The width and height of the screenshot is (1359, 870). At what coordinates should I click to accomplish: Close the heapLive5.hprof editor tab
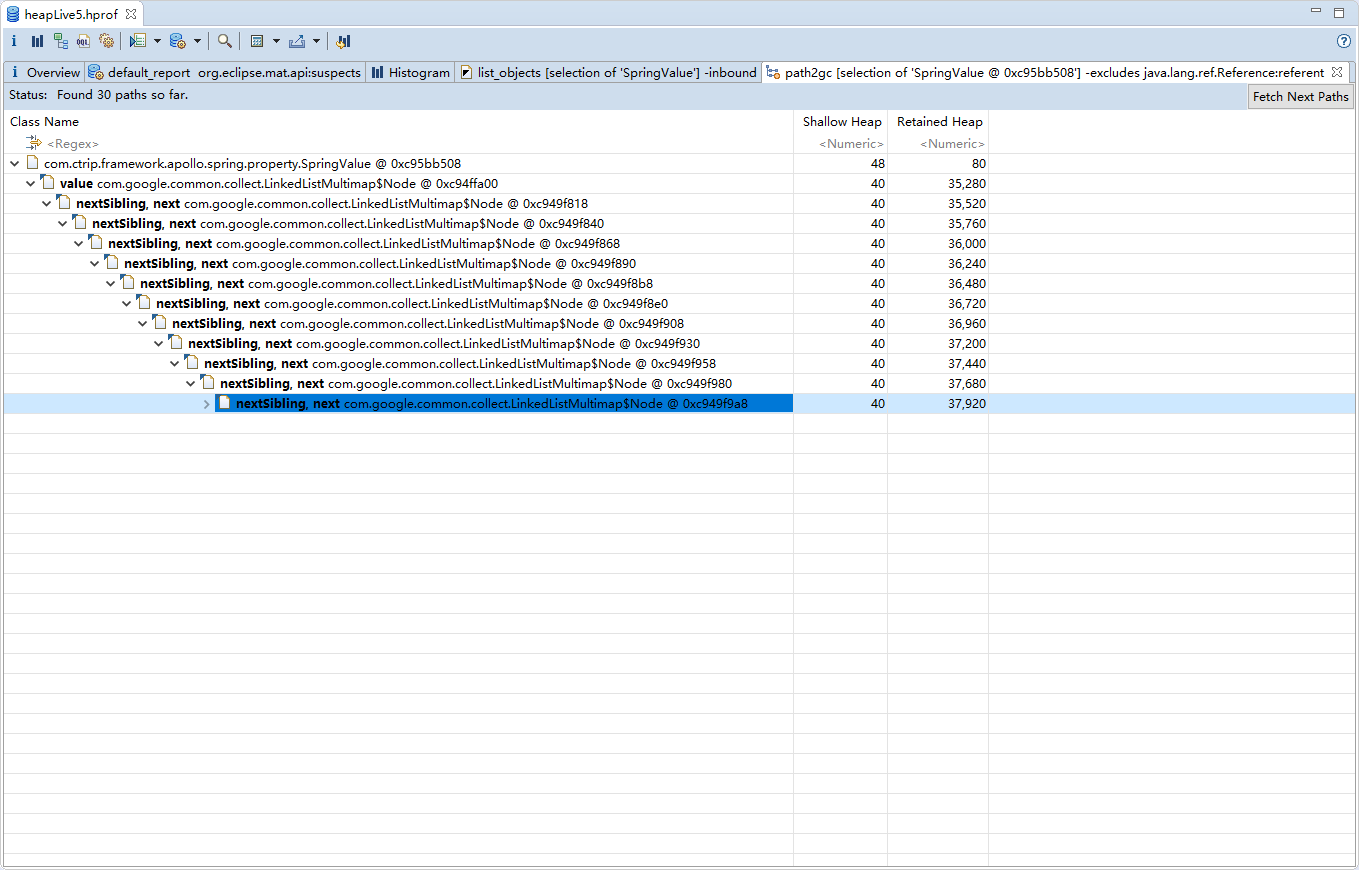(x=131, y=14)
